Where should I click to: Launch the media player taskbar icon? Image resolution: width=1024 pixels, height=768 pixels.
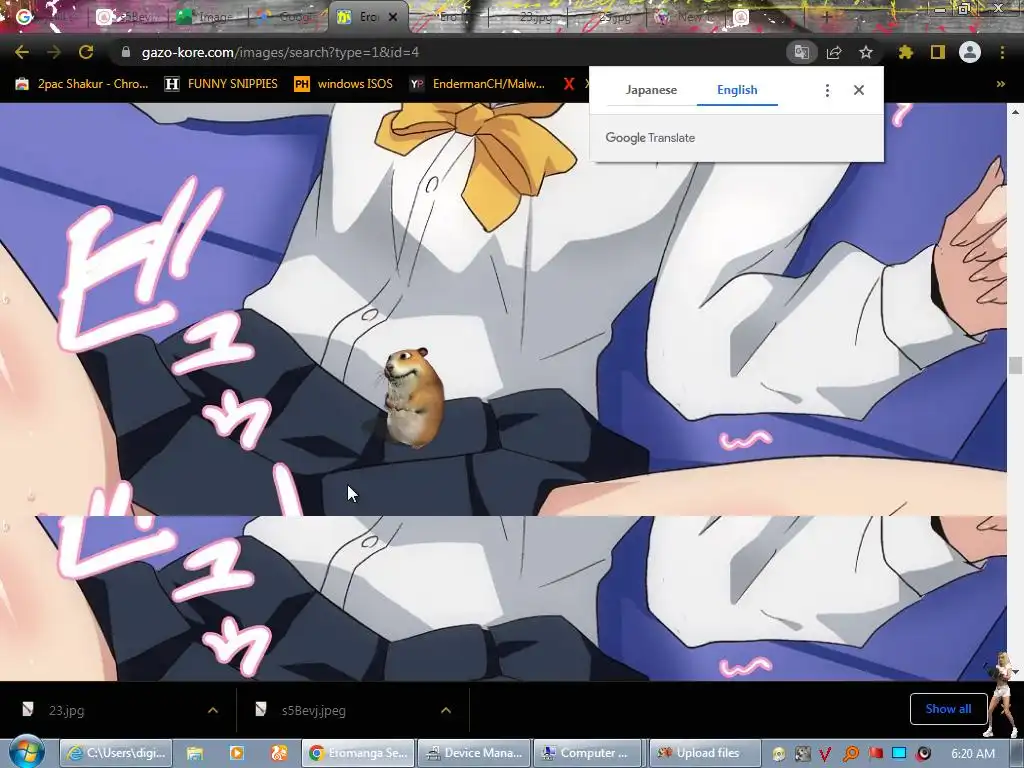(x=236, y=753)
